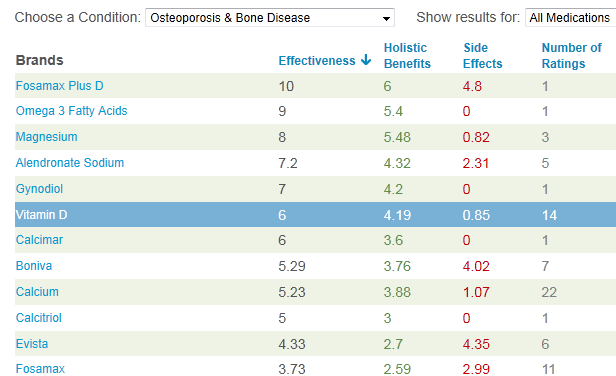Open the Choose a Condition dropdown
Viewport: 616px width, 376px height.
[270, 18]
